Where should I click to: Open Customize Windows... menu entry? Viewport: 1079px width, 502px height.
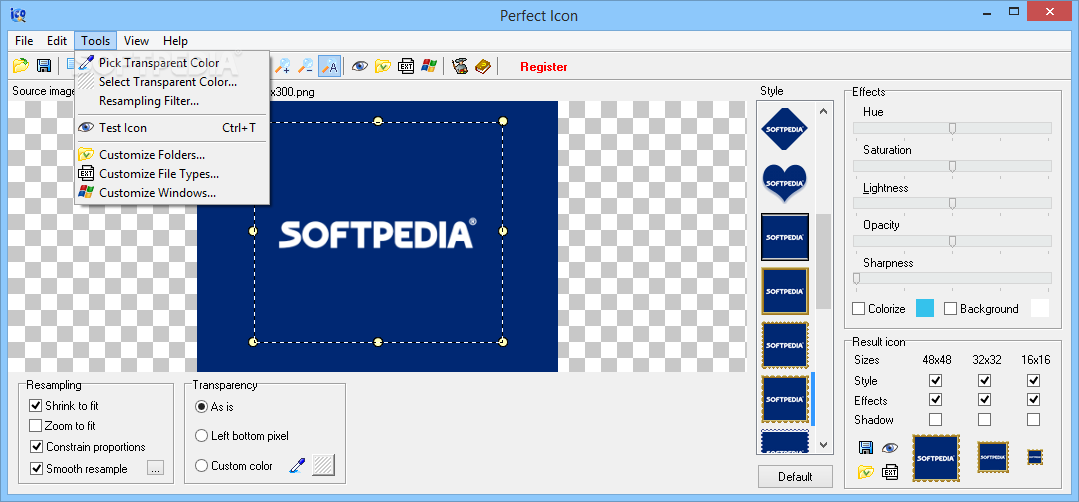click(173, 193)
